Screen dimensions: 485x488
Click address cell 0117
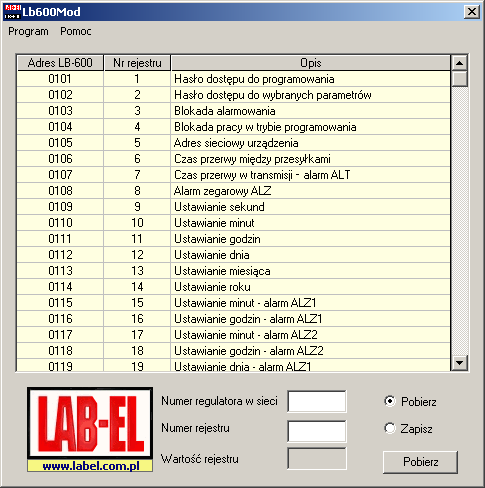60,335
